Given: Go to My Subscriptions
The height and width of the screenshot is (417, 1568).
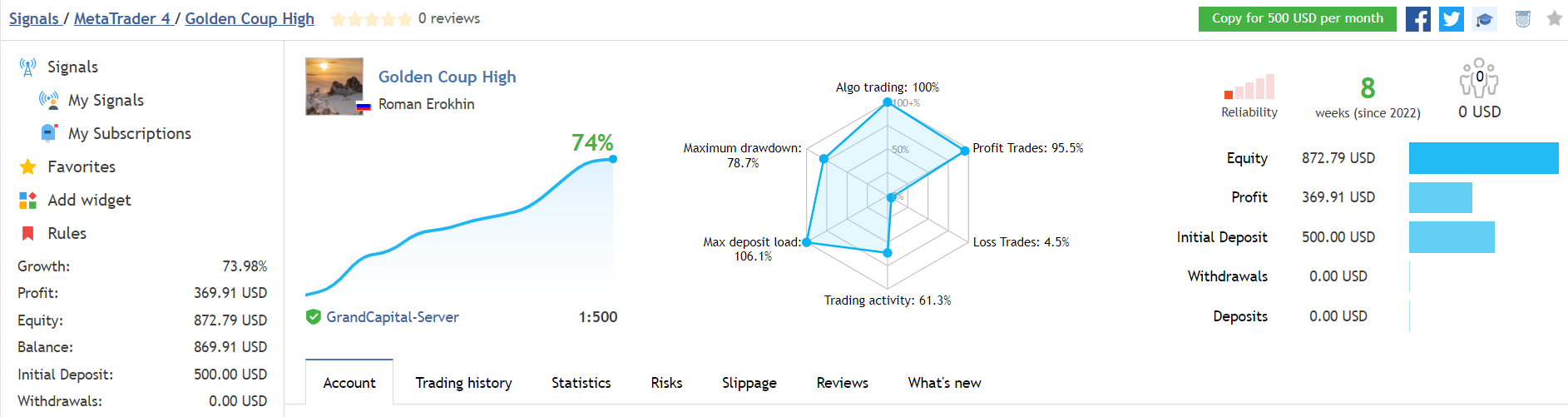Looking at the screenshot, I should 129,133.
